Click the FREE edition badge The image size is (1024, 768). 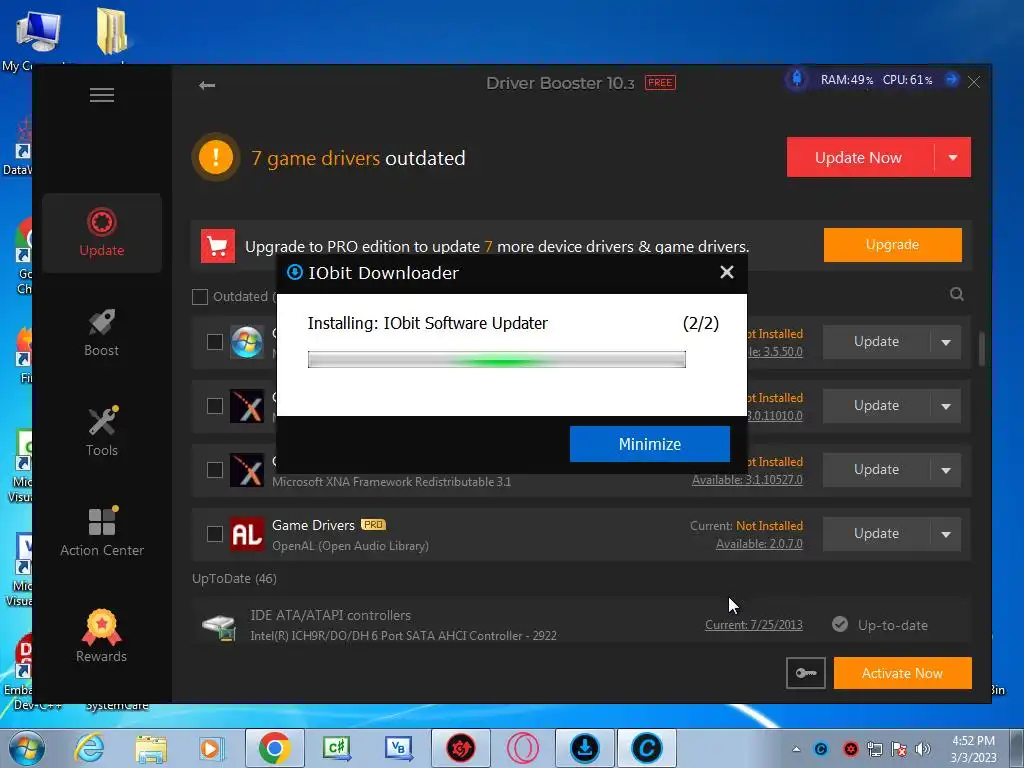click(660, 82)
